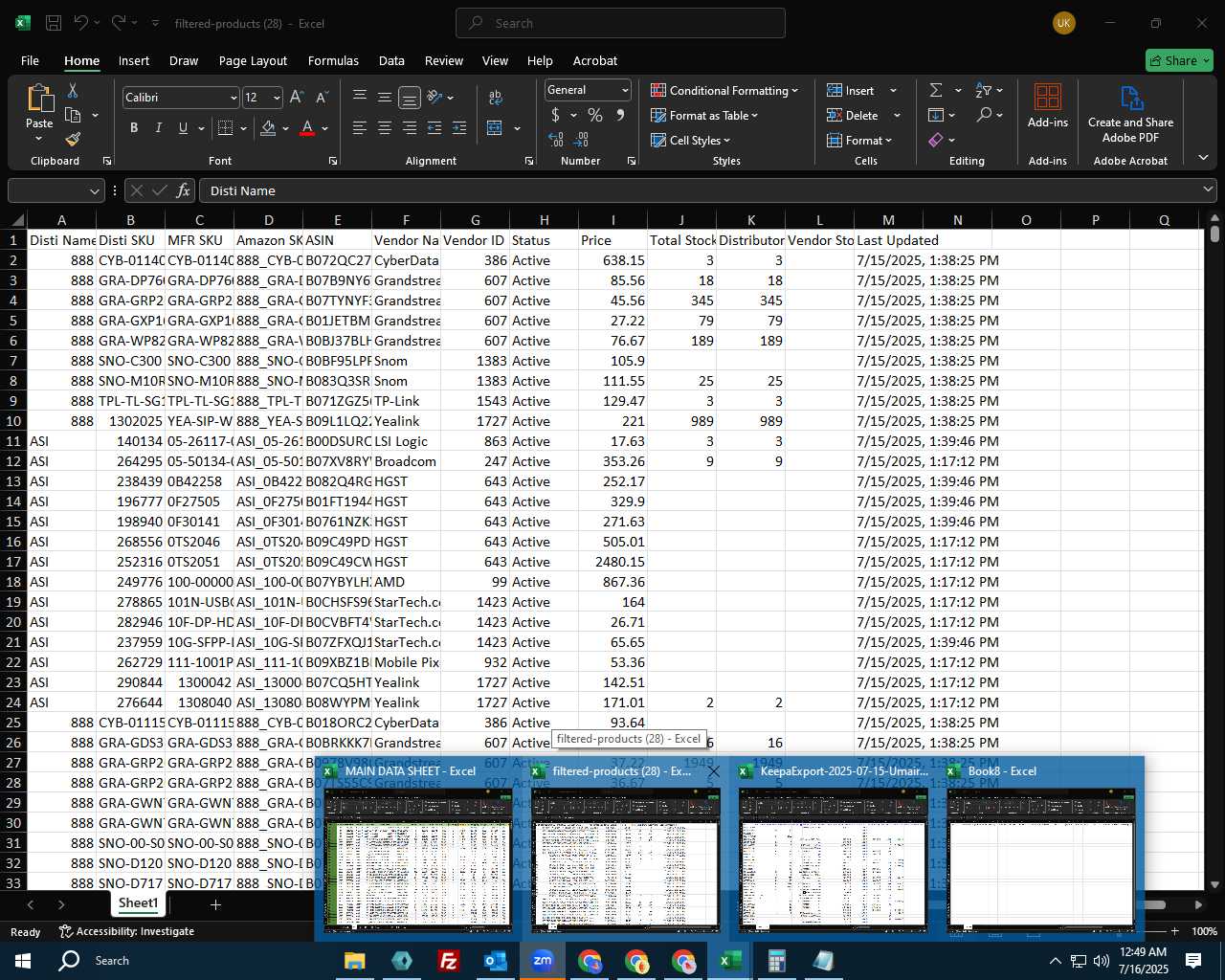Image resolution: width=1225 pixels, height=980 pixels.
Task: Apply Fill Color paint bucket
Action: coord(268,128)
